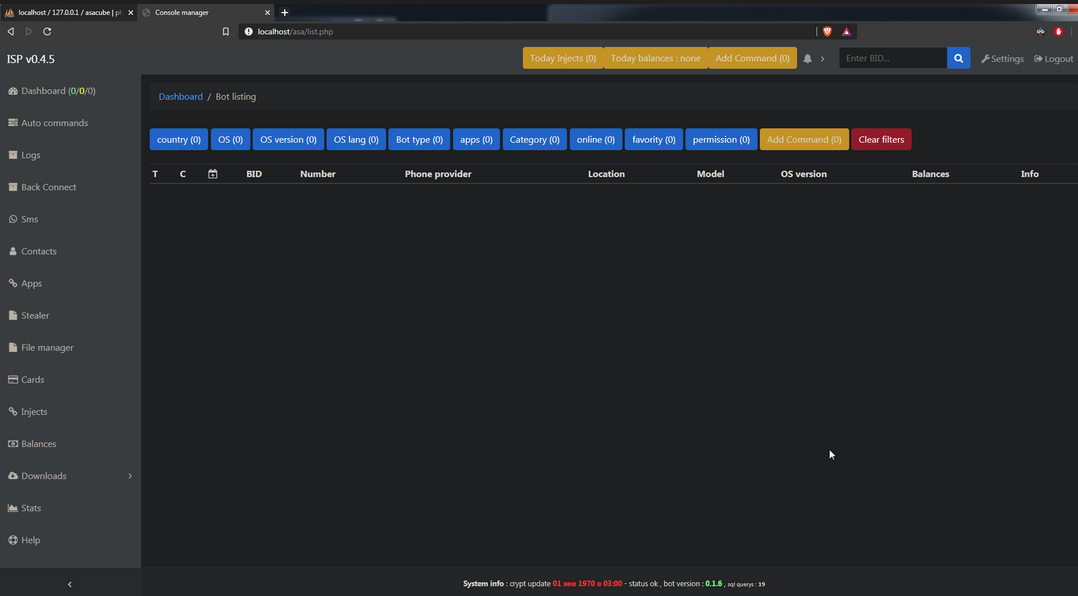The image size is (1078, 596).
Task: Open File manager from the sidebar
Action: click(x=46, y=348)
